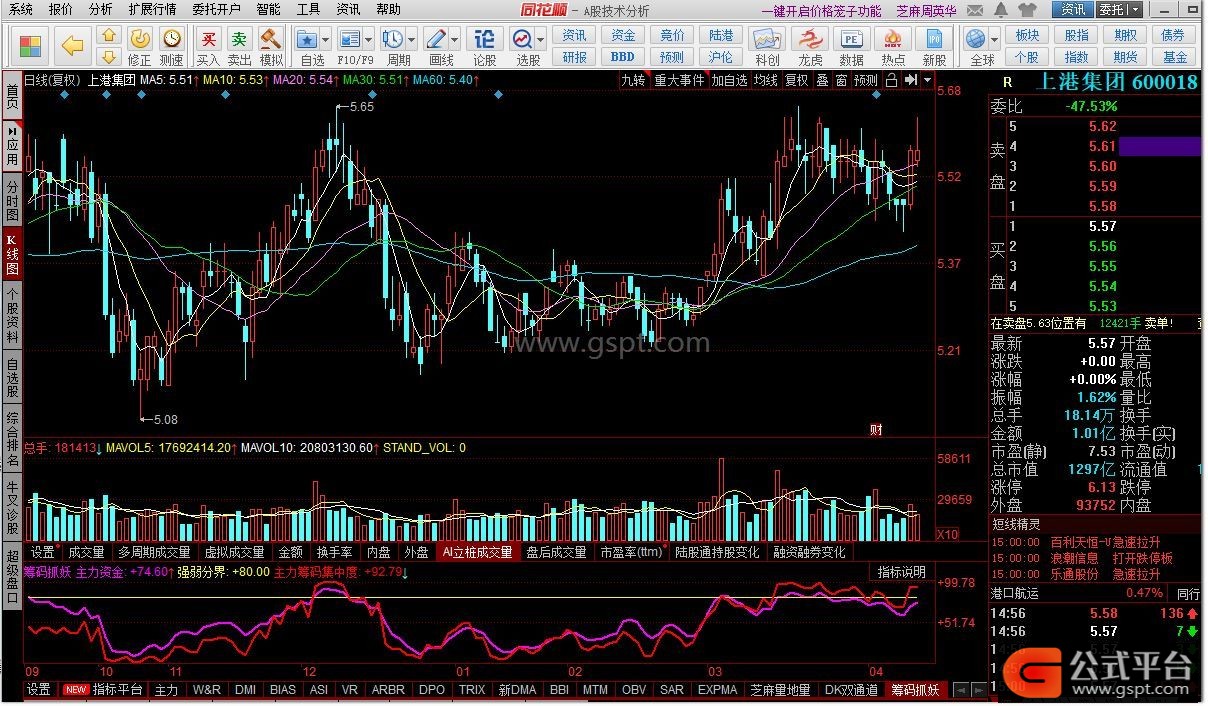Click the red 买入 buy icon
Image resolution: width=1208 pixels, height=706 pixels.
click(208, 39)
